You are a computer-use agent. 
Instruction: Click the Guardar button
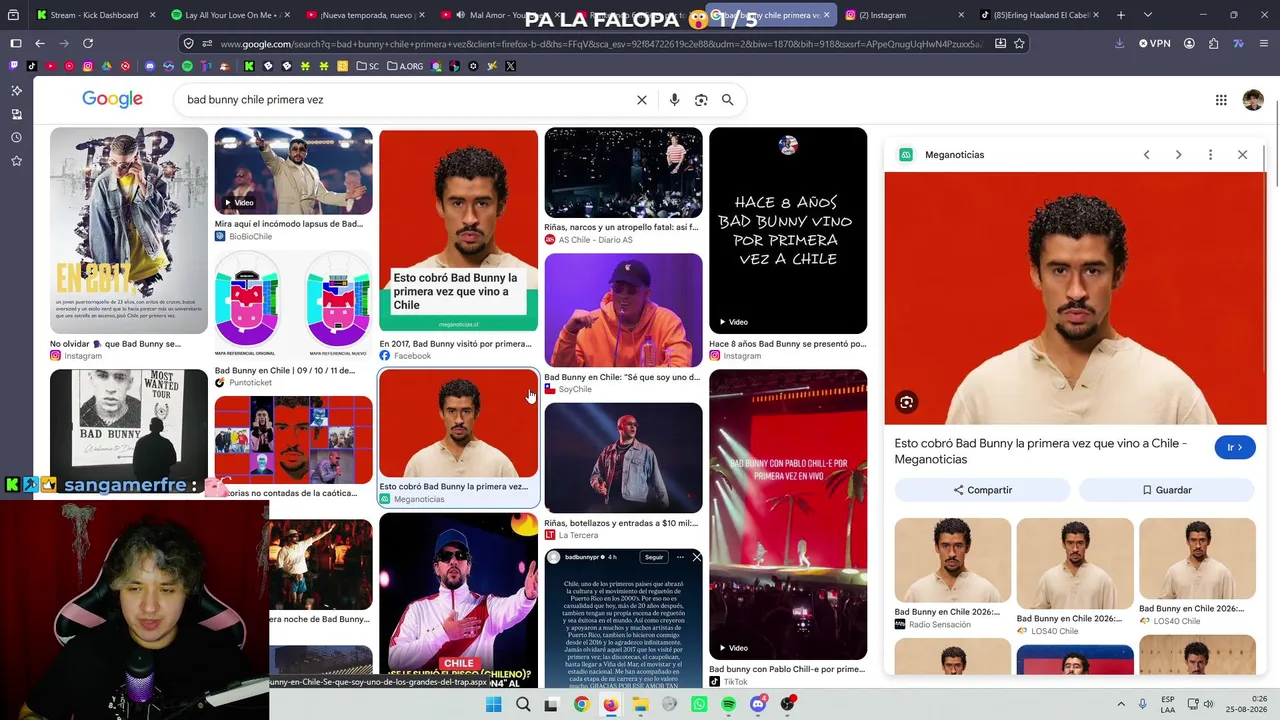point(1166,490)
